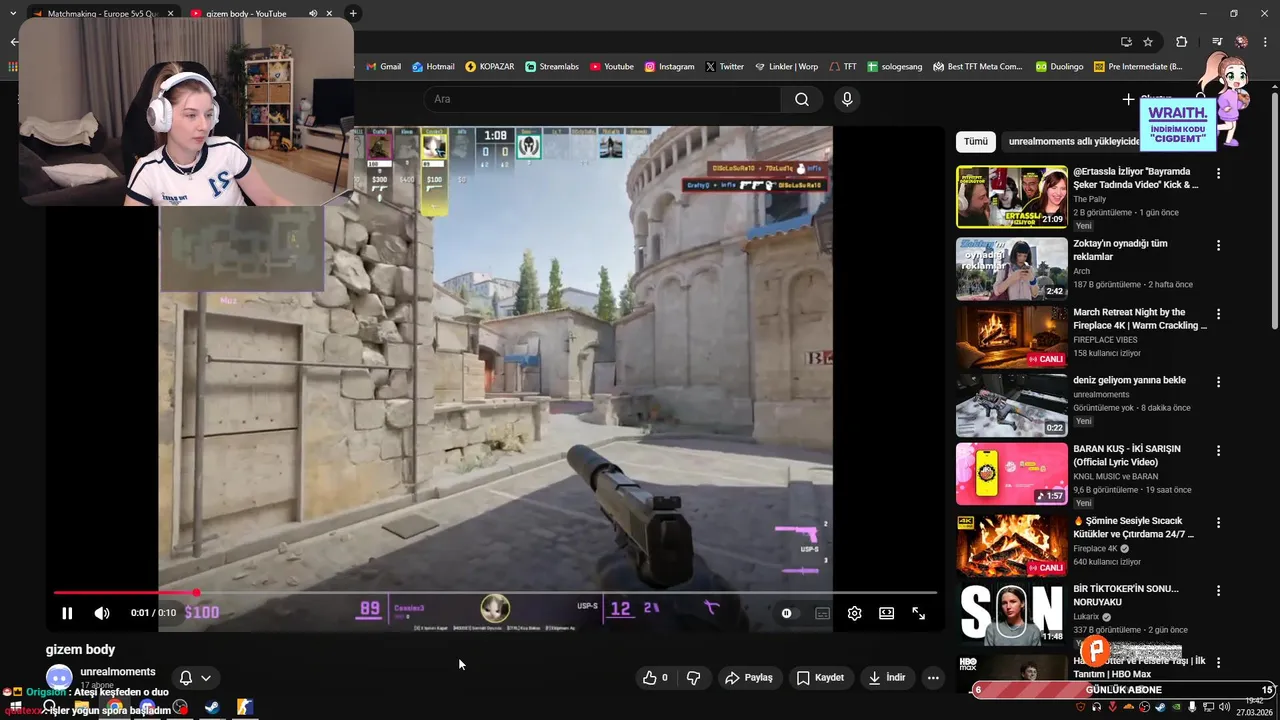Dislike the video with thumbs-down
1280x720 pixels.
(x=693, y=677)
